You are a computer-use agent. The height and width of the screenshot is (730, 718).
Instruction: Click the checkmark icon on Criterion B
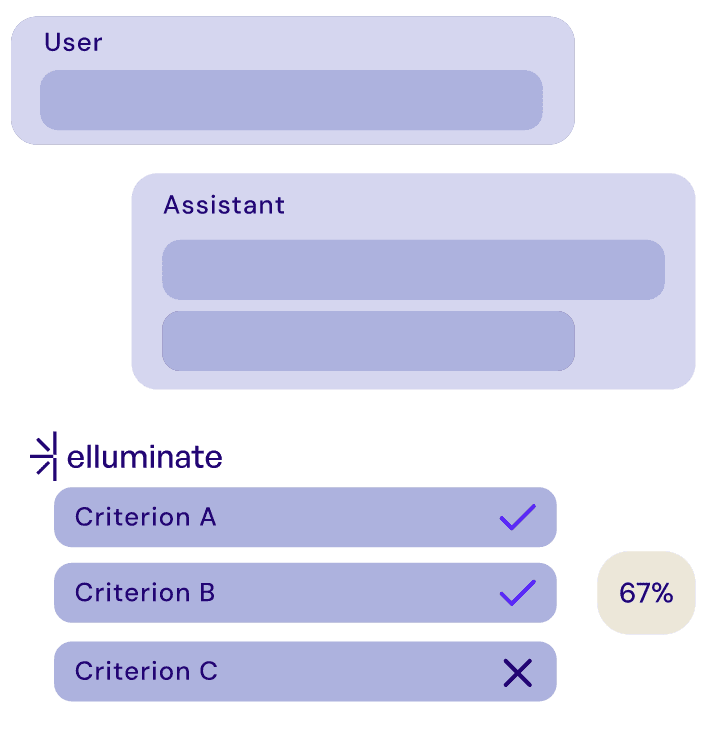tap(517, 593)
